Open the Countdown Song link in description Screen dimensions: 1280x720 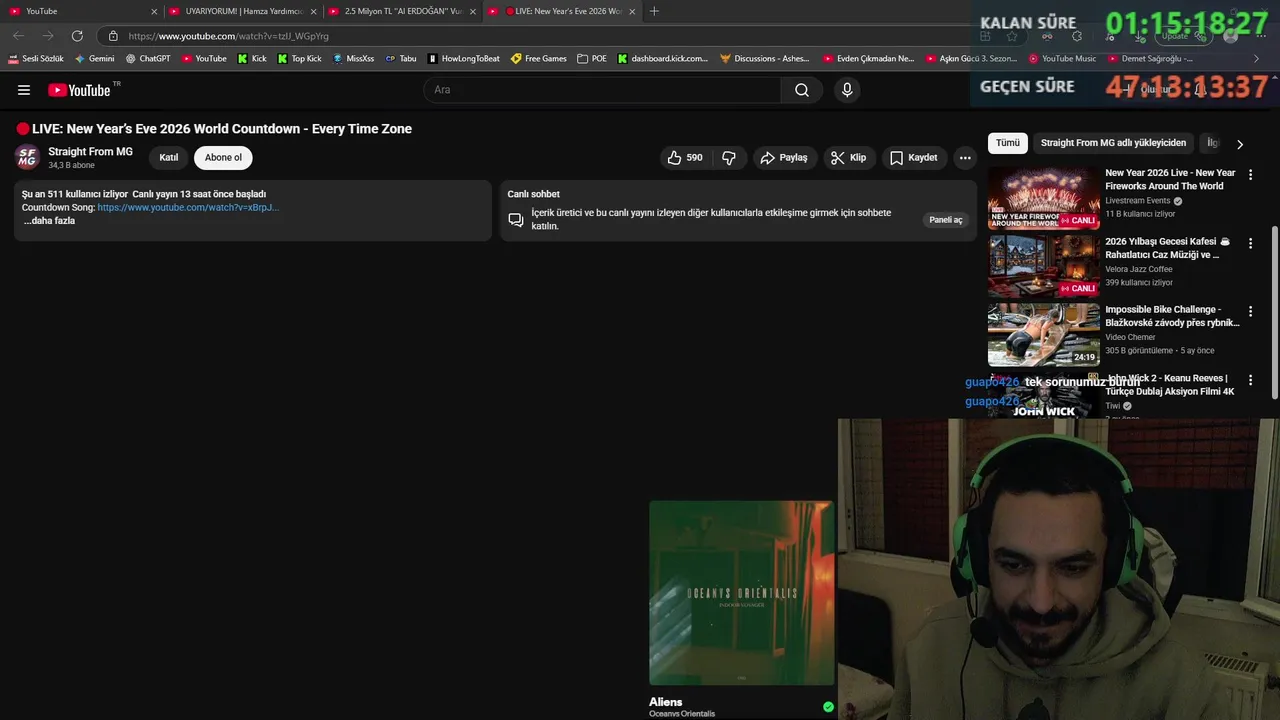[188, 207]
